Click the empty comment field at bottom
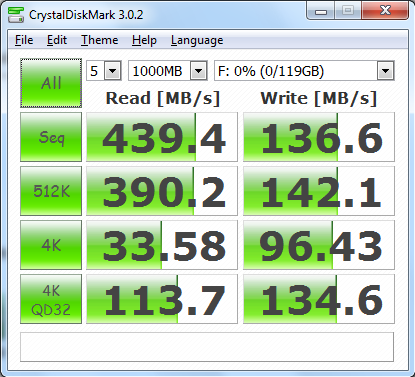 coord(207,347)
